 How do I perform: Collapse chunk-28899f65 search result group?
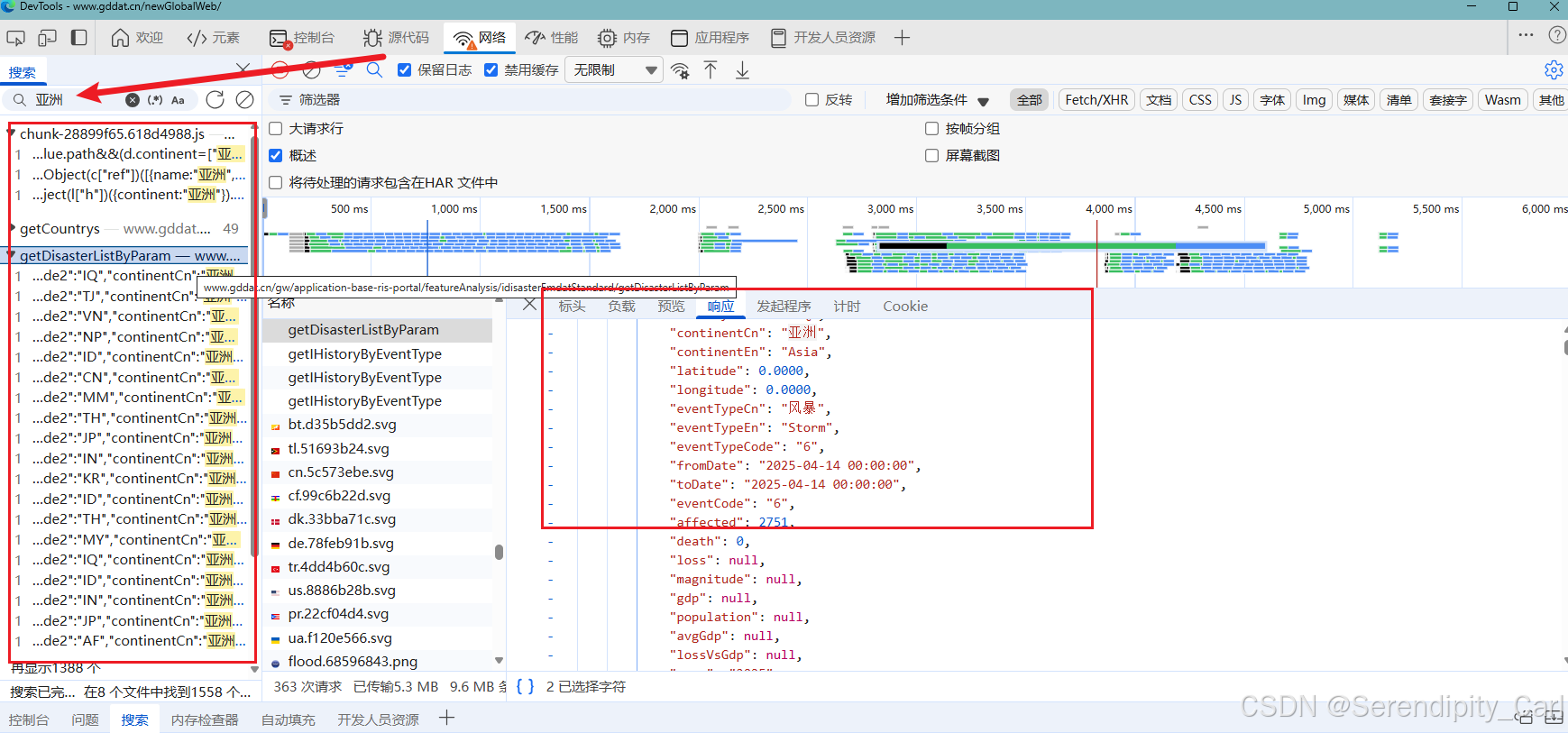coord(12,133)
